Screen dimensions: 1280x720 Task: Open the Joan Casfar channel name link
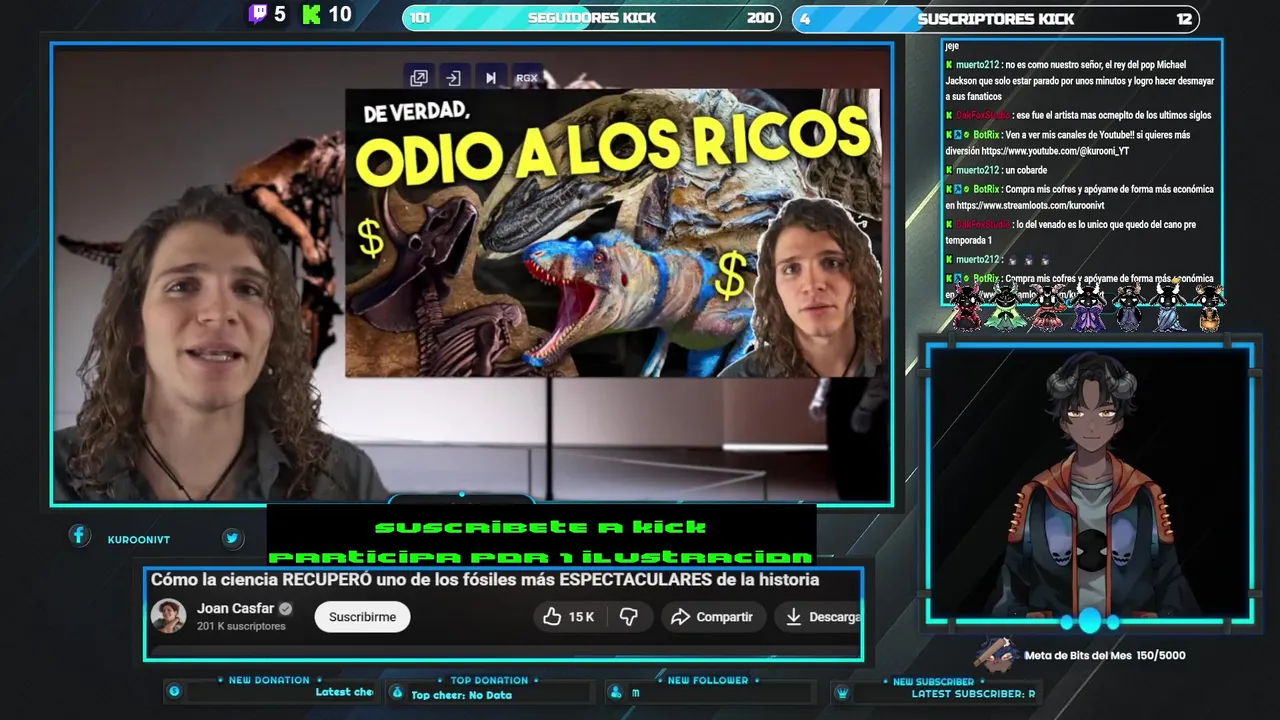pyautogui.click(x=235, y=608)
